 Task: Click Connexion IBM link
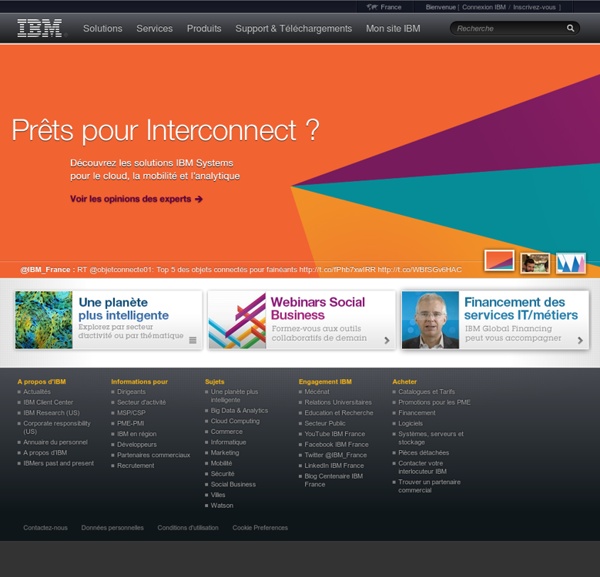click(x=484, y=7)
